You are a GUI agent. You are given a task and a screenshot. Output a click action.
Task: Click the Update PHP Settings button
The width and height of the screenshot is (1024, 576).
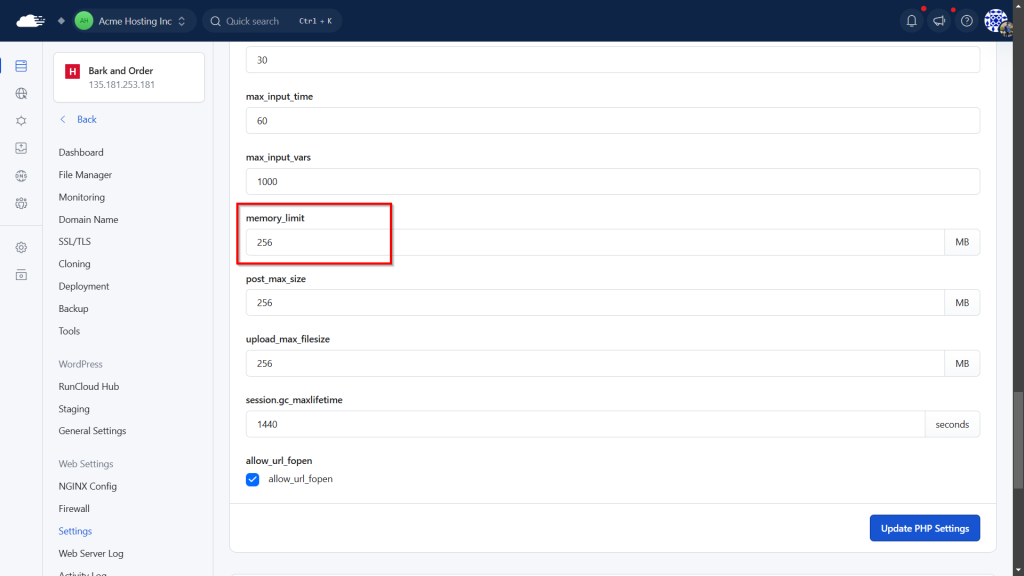924,528
